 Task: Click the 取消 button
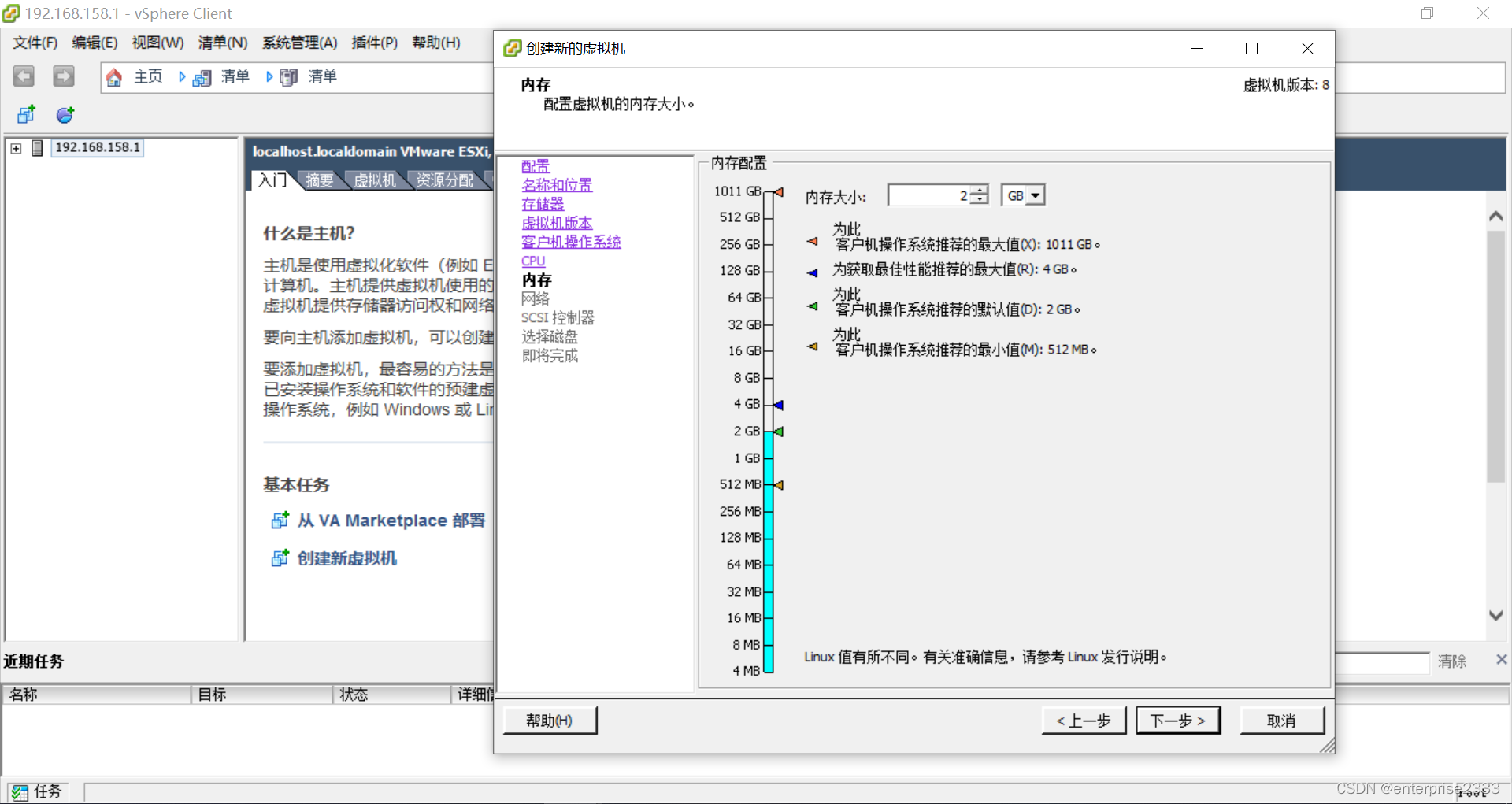click(1282, 721)
